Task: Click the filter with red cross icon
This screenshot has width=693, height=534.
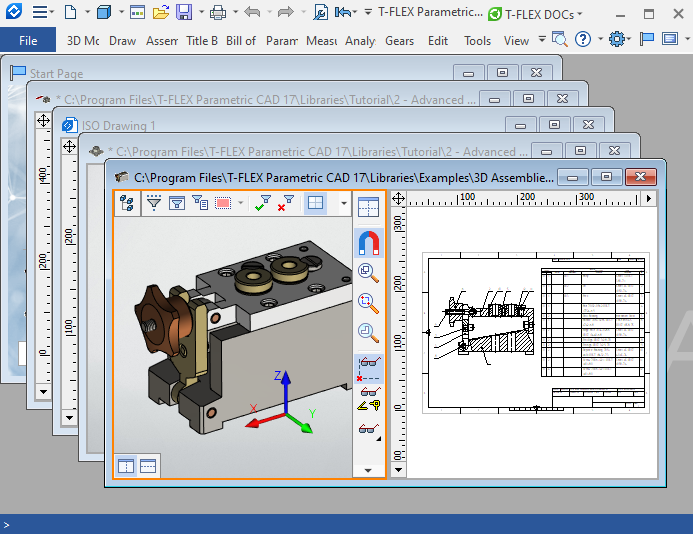Action: click(286, 203)
